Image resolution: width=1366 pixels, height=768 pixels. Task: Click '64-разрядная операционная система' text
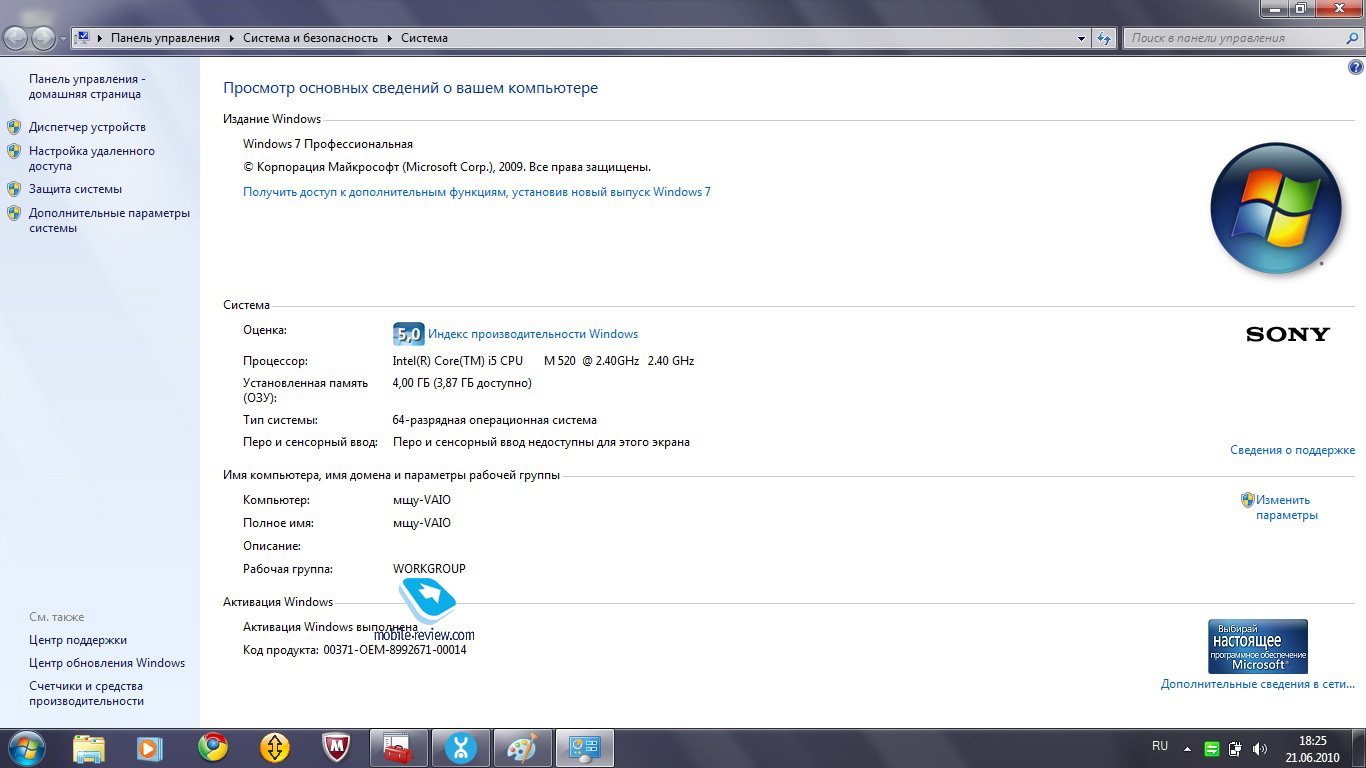click(x=495, y=420)
